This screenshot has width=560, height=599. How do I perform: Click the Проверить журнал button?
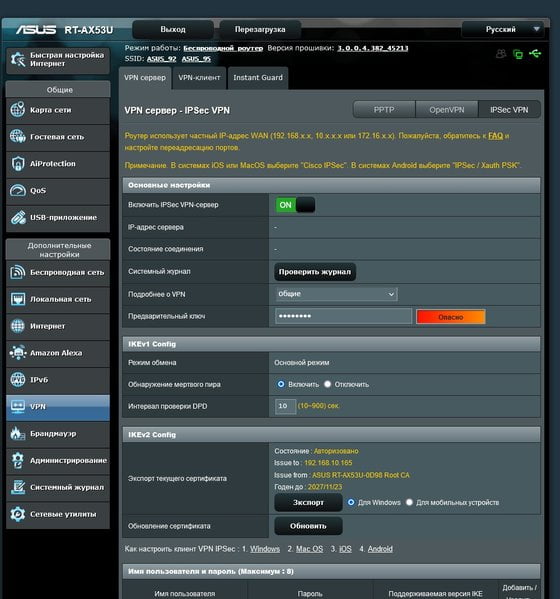(315, 272)
